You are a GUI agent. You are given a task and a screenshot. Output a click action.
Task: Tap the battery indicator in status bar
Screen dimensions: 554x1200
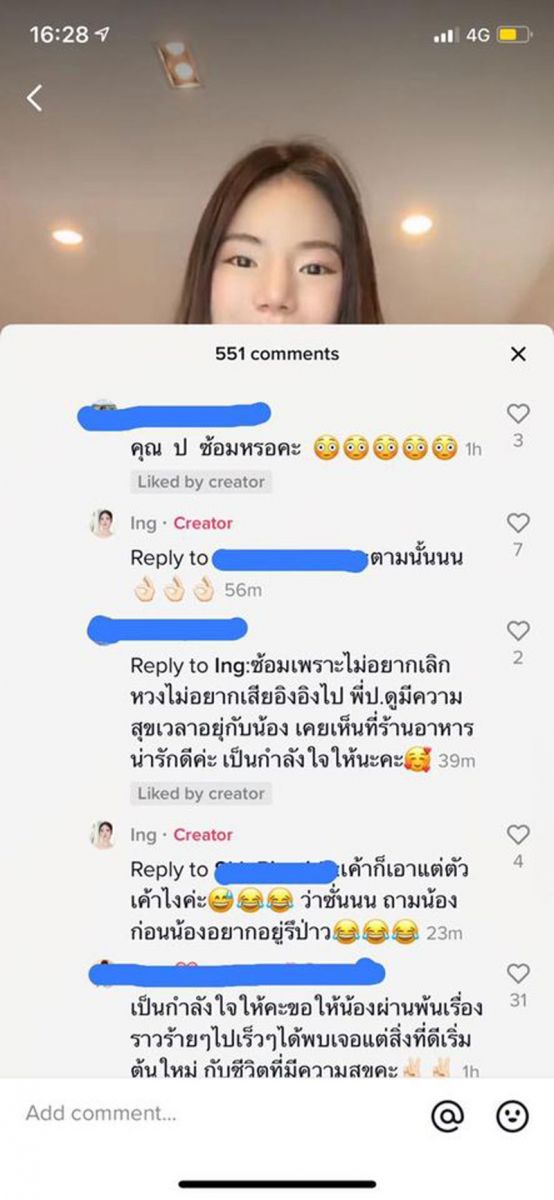[513, 35]
